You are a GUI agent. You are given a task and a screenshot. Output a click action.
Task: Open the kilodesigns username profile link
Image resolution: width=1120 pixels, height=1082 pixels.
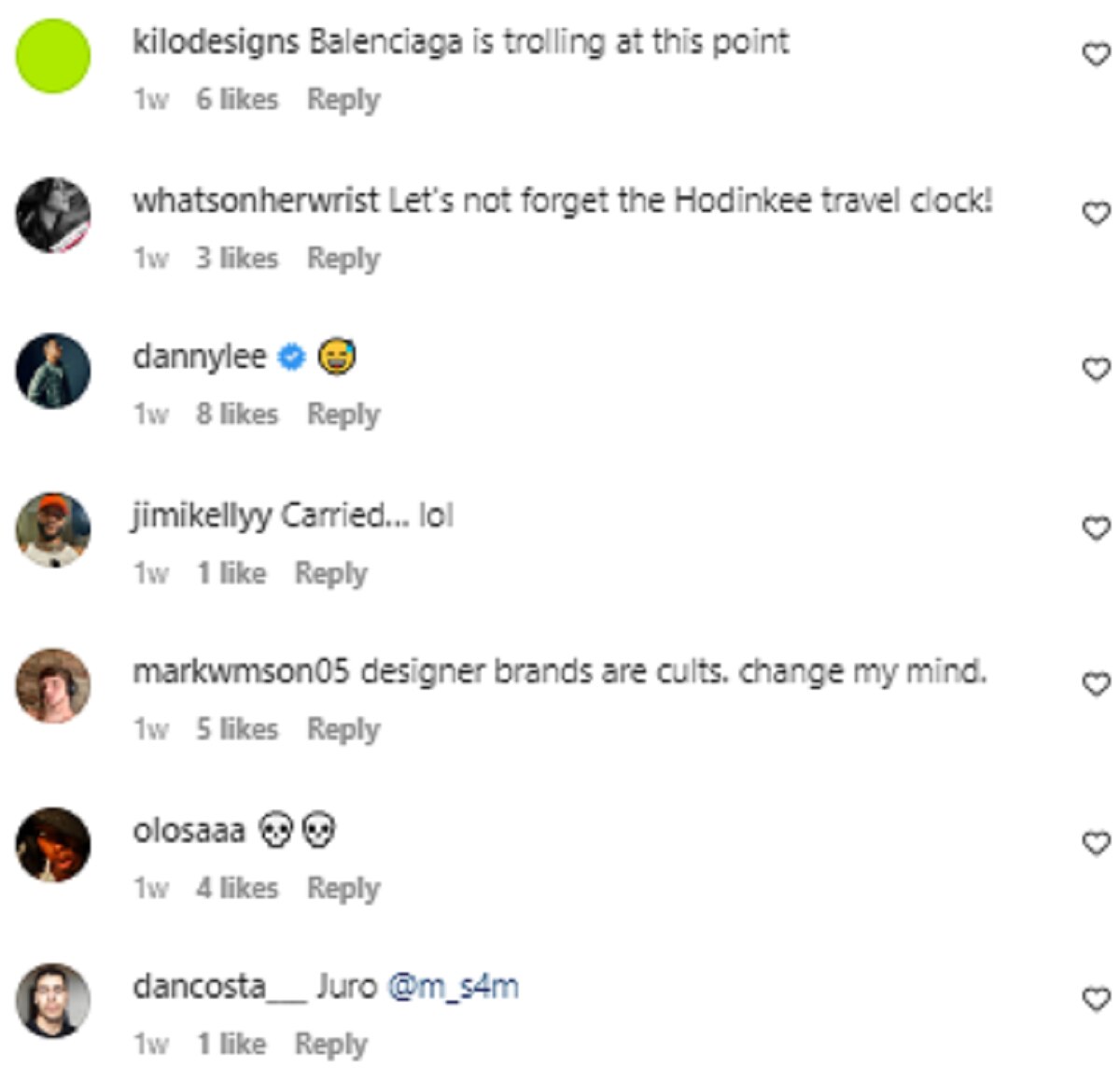point(216,42)
